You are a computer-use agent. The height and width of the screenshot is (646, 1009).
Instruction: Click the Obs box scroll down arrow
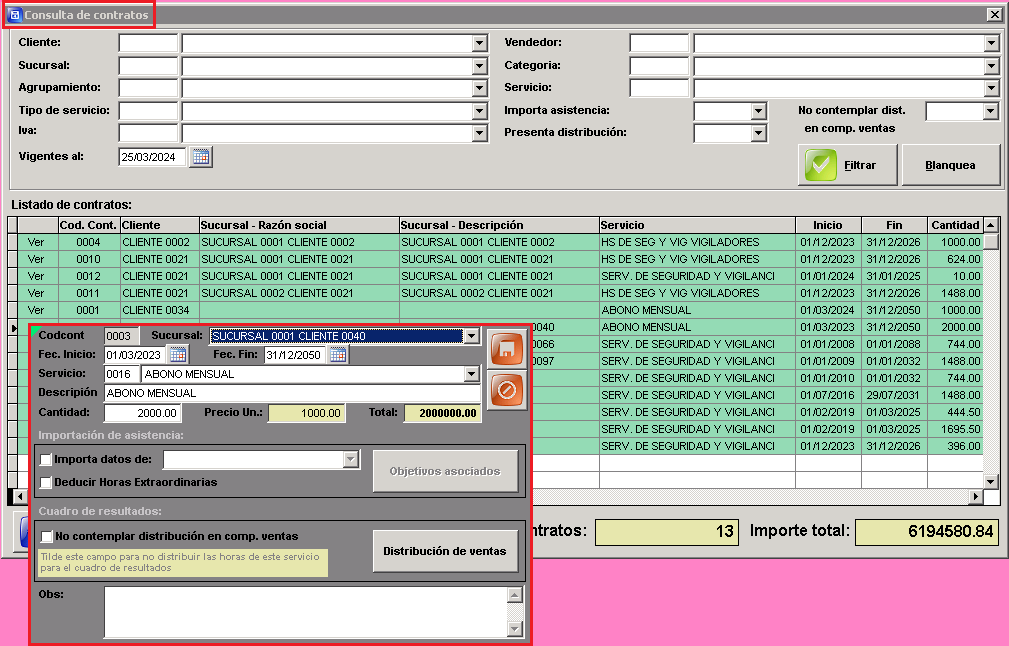pyautogui.click(x=514, y=629)
